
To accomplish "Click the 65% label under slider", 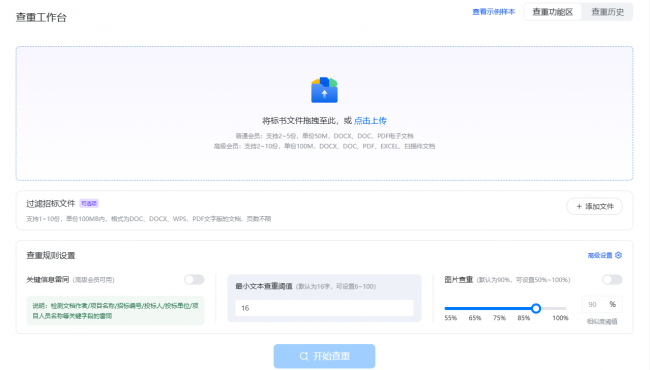I will pyautogui.click(x=475, y=318).
